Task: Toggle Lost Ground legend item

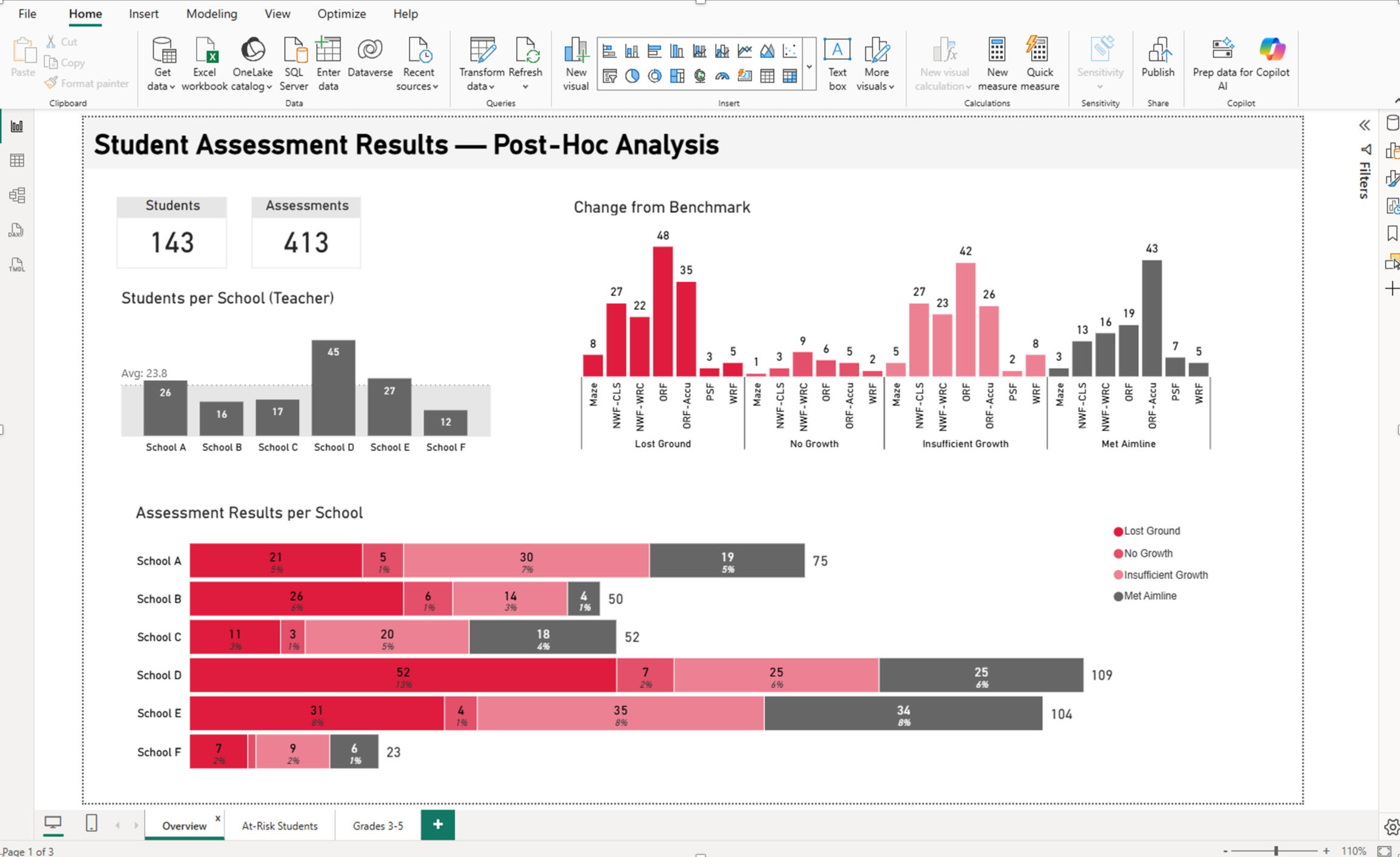Action: click(x=1147, y=531)
